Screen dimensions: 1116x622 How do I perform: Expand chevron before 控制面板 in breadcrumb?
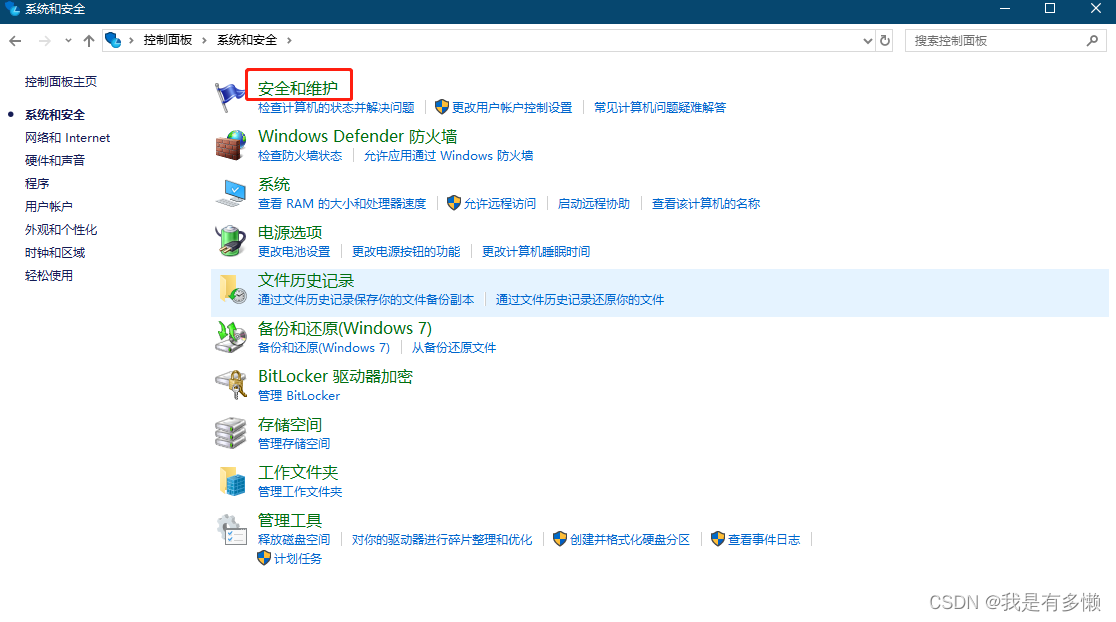pos(131,41)
